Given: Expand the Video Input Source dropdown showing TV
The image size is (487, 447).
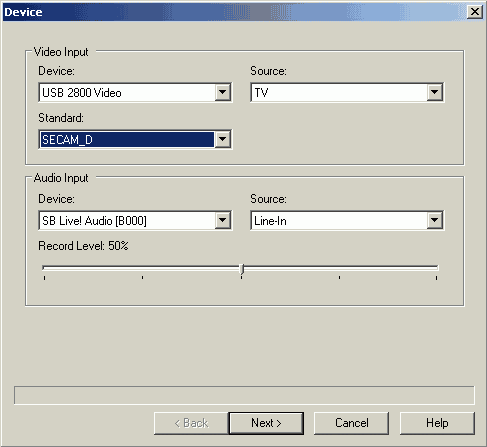Looking at the screenshot, I should (x=347, y=92).
